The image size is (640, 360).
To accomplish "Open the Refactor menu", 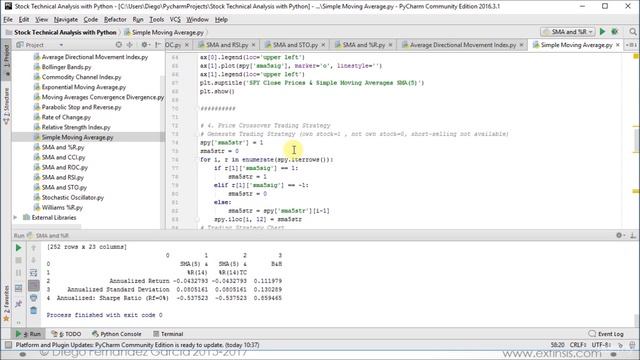I will point(115,20).
